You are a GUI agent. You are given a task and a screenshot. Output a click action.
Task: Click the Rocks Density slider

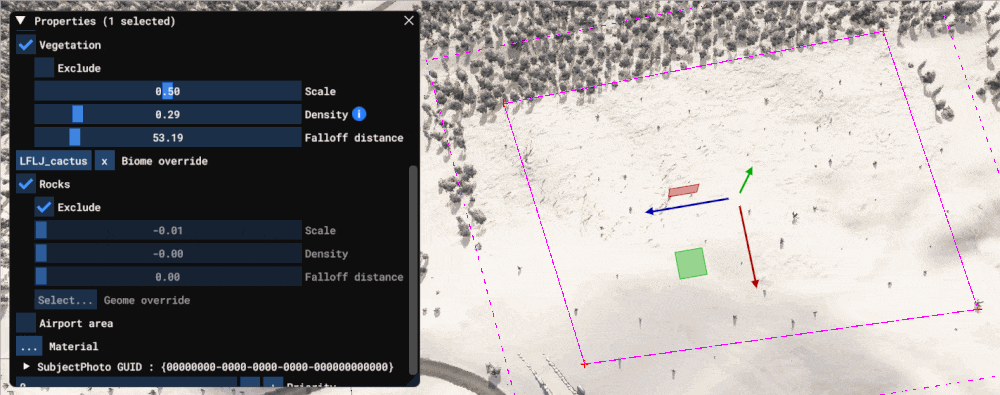(167, 253)
